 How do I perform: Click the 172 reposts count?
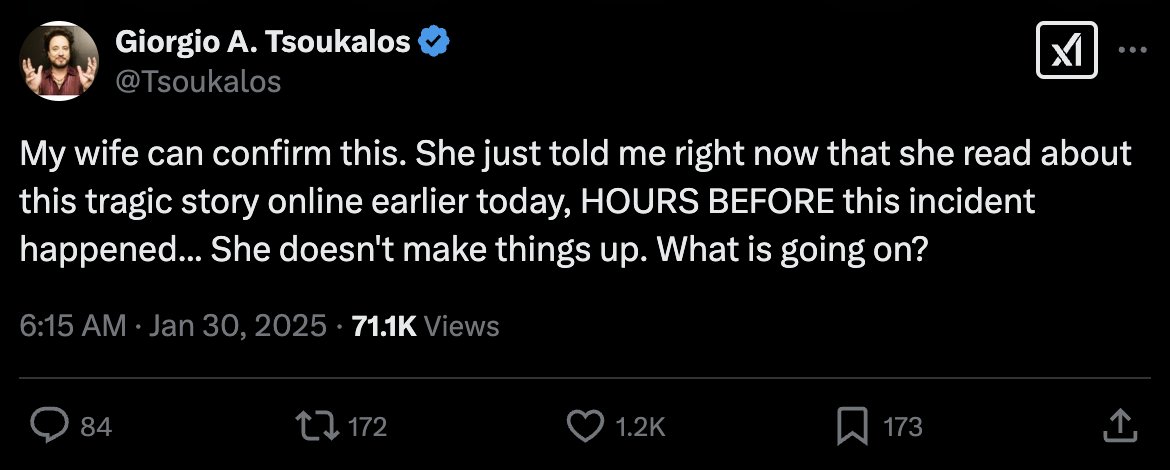367,427
